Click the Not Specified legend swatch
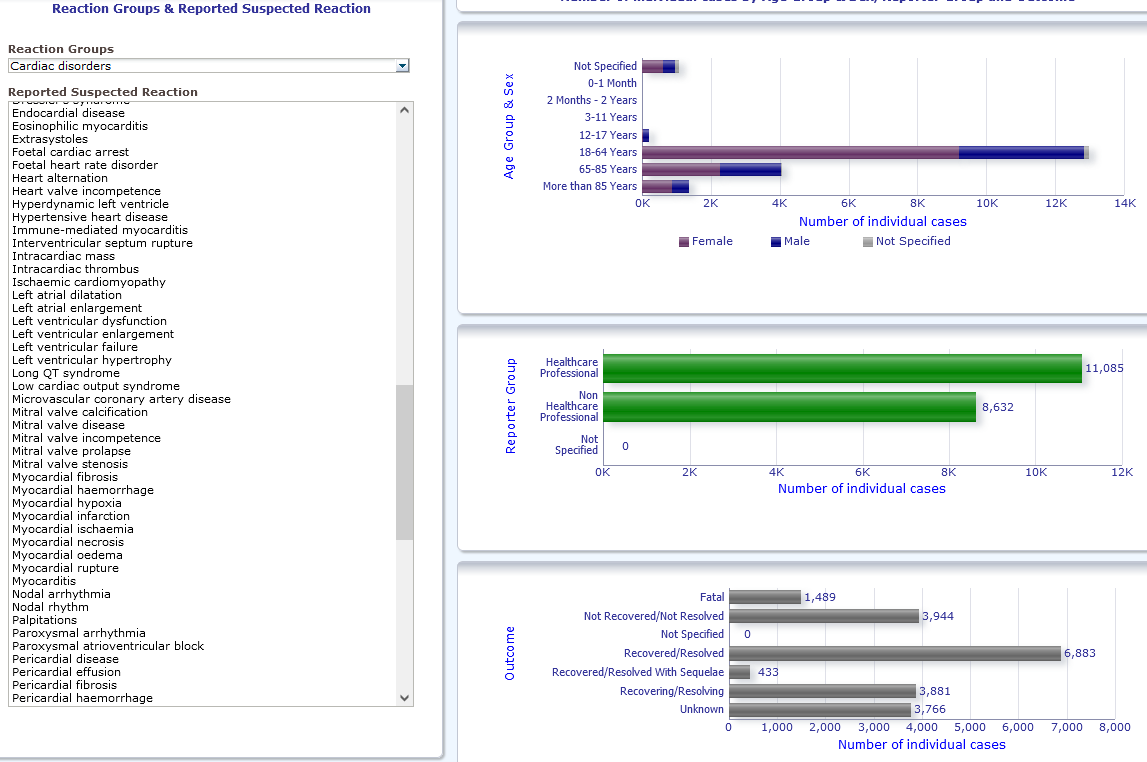Viewport: 1147px width, 762px height. coord(868,242)
